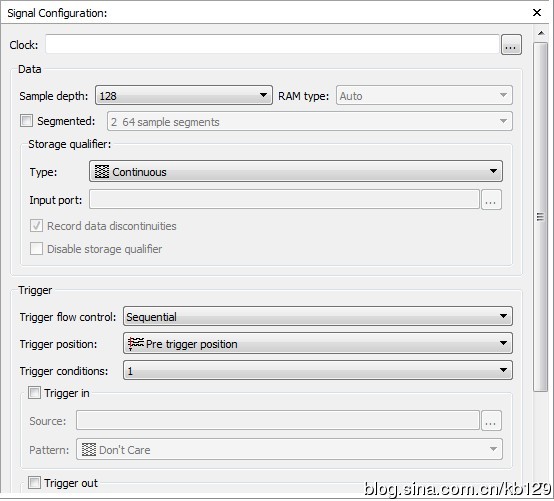Click into the Clock input field
Image resolution: width=554 pixels, height=501 pixels.
272,45
